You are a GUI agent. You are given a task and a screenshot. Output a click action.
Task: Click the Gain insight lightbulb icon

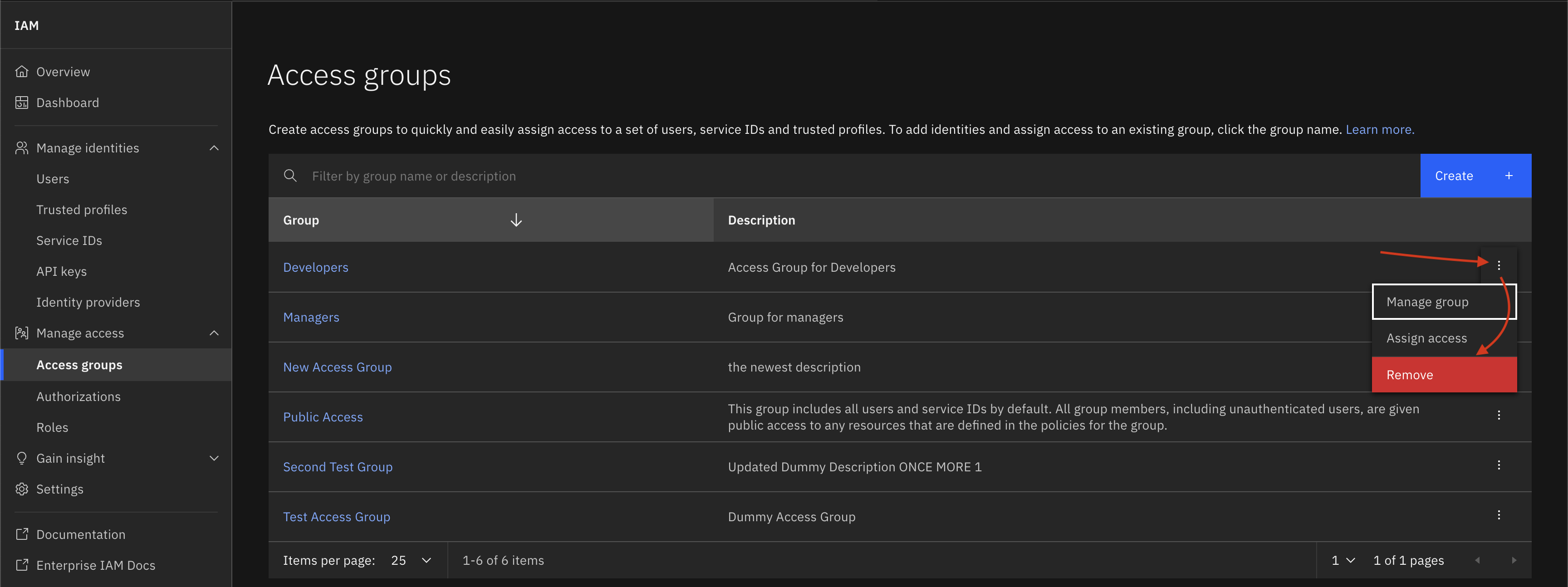[22, 458]
